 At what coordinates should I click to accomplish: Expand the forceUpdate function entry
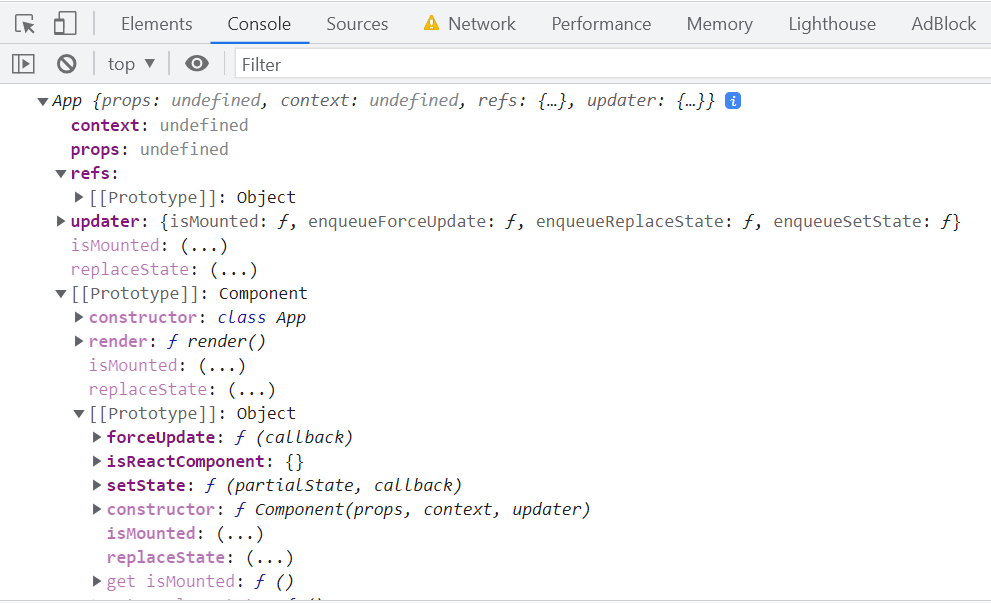tap(97, 437)
